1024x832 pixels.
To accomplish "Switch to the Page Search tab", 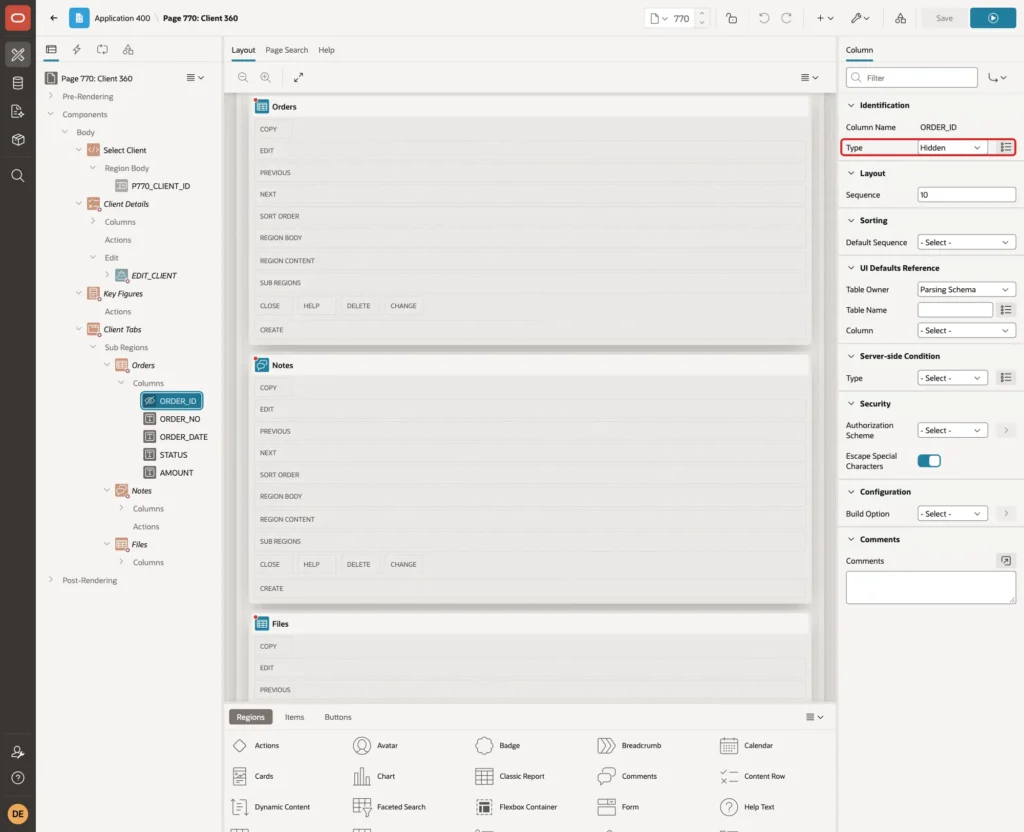I will pos(286,50).
